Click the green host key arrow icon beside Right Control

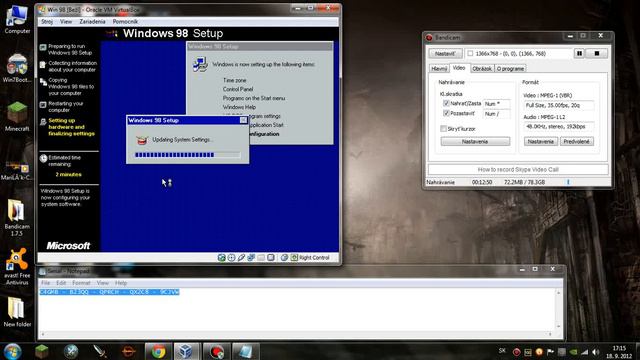[294, 258]
